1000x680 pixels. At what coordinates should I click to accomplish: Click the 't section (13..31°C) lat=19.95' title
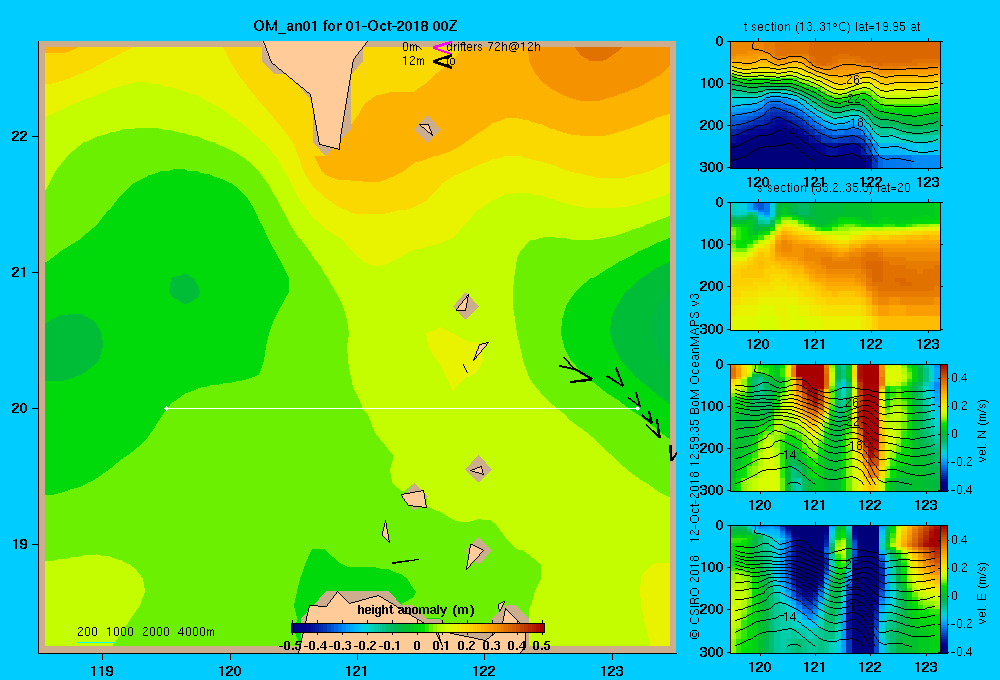coord(832,27)
